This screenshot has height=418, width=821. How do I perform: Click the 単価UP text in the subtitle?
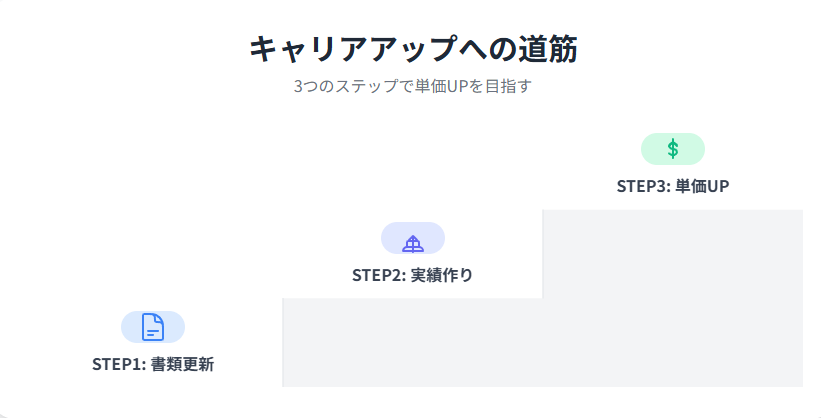(x=441, y=86)
